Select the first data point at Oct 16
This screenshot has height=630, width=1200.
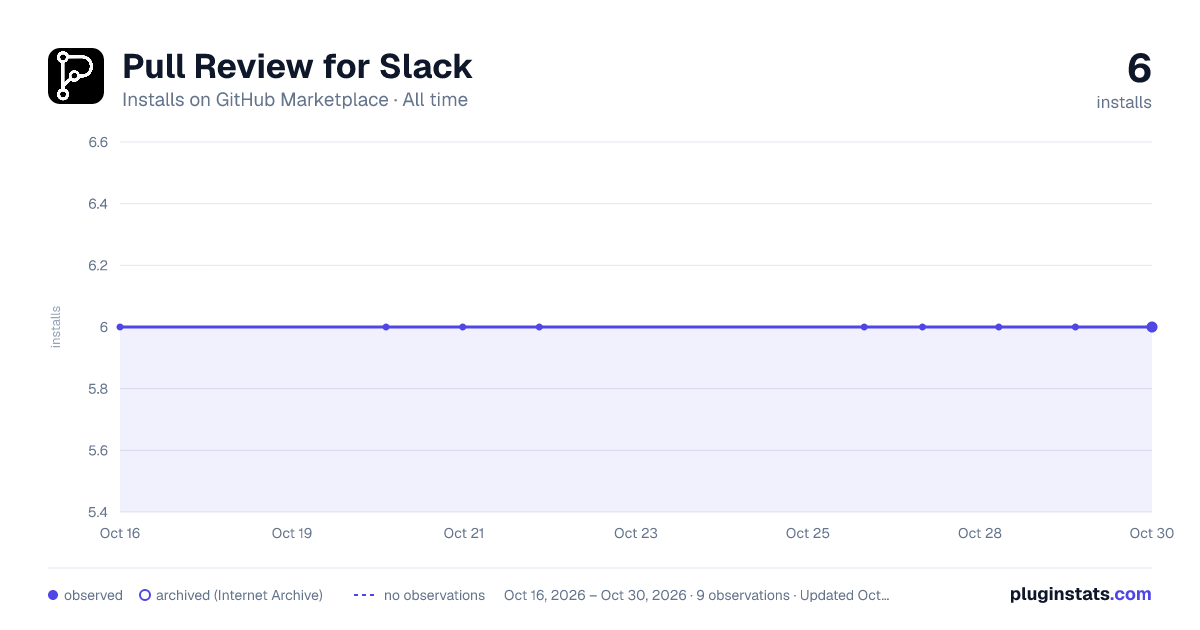(x=120, y=327)
